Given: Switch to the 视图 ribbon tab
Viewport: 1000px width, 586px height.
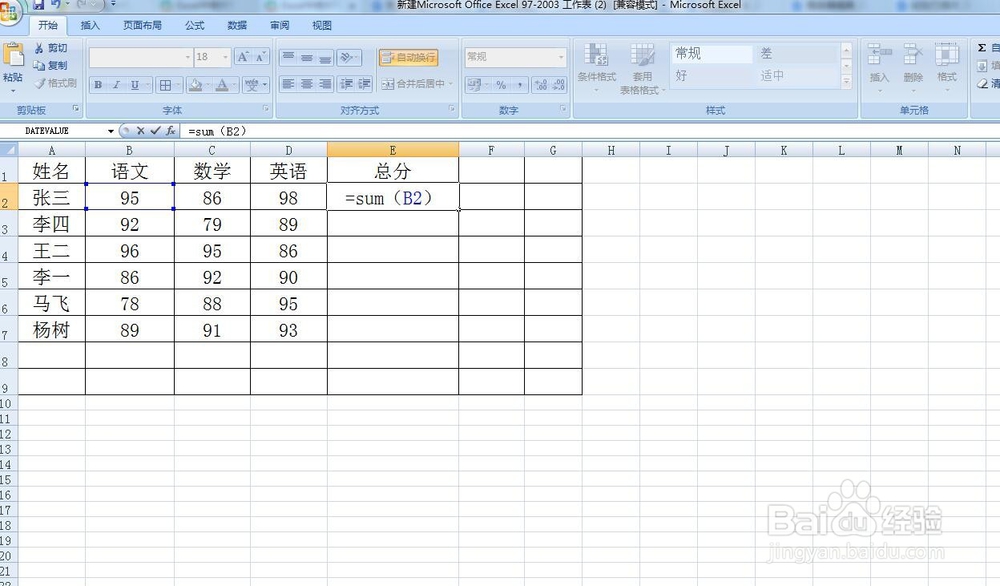Looking at the screenshot, I should coord(322,26).
